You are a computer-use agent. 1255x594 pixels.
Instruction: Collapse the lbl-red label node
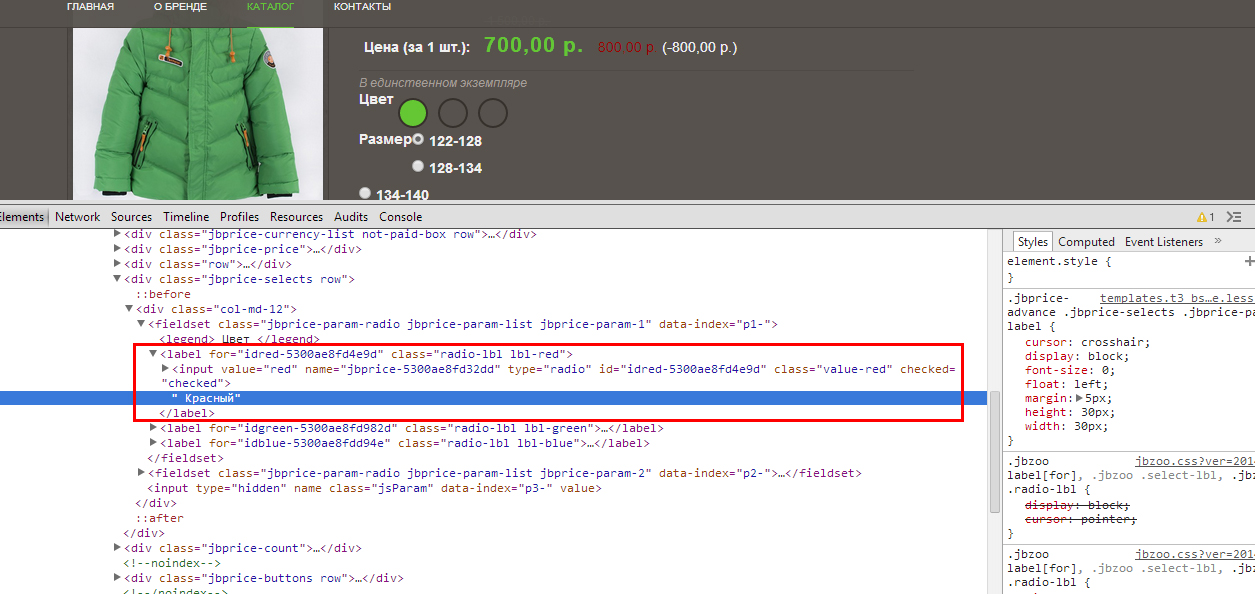154,354
